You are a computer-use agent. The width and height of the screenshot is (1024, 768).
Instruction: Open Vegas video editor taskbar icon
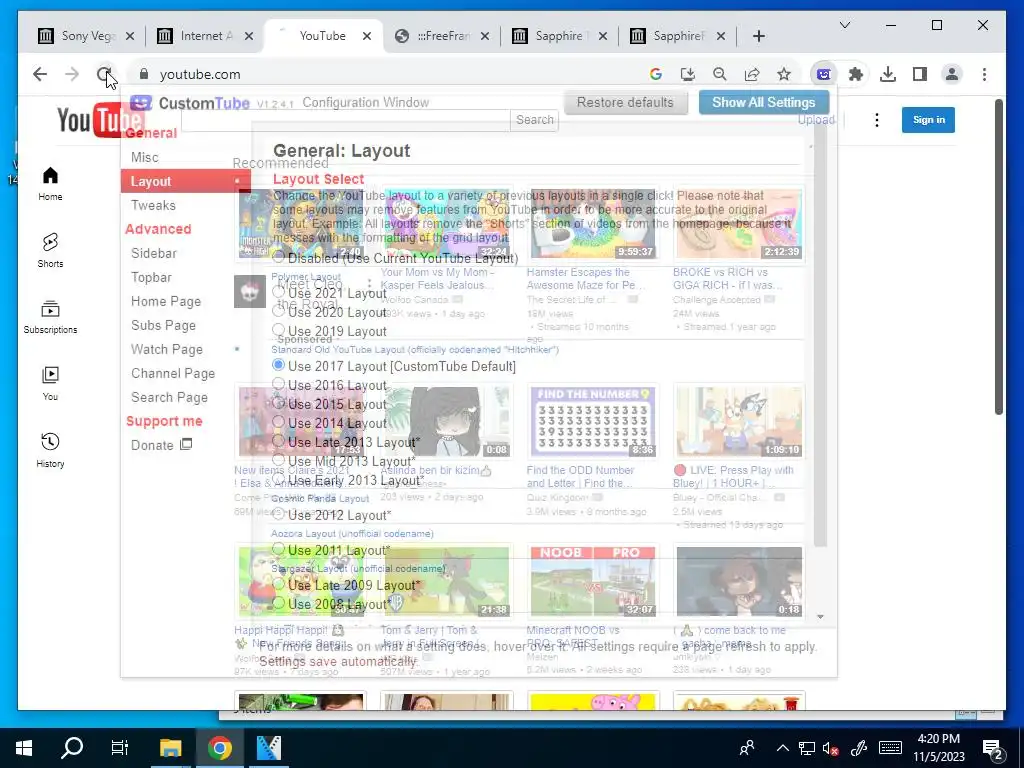pos(268,748)
